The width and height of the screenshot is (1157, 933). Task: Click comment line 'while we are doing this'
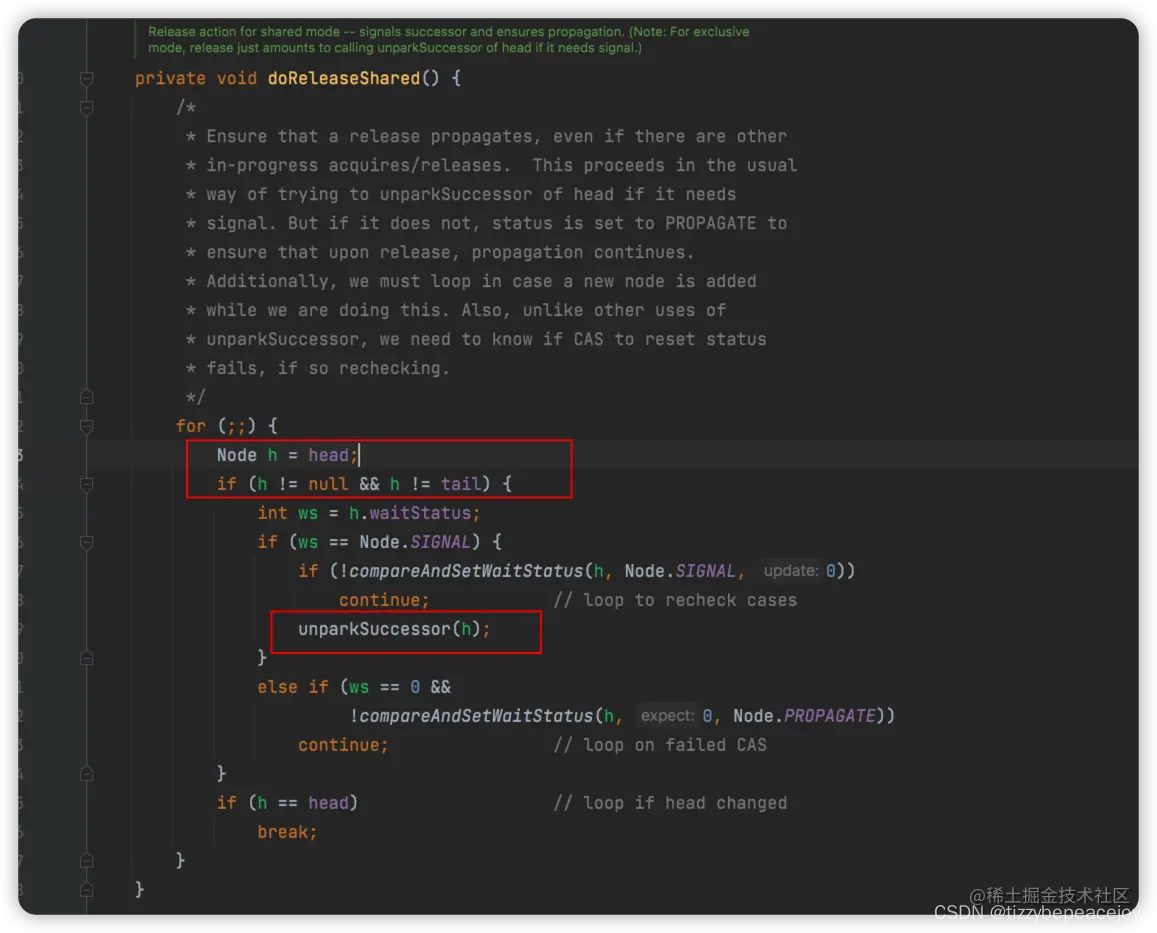coord(456,310)
